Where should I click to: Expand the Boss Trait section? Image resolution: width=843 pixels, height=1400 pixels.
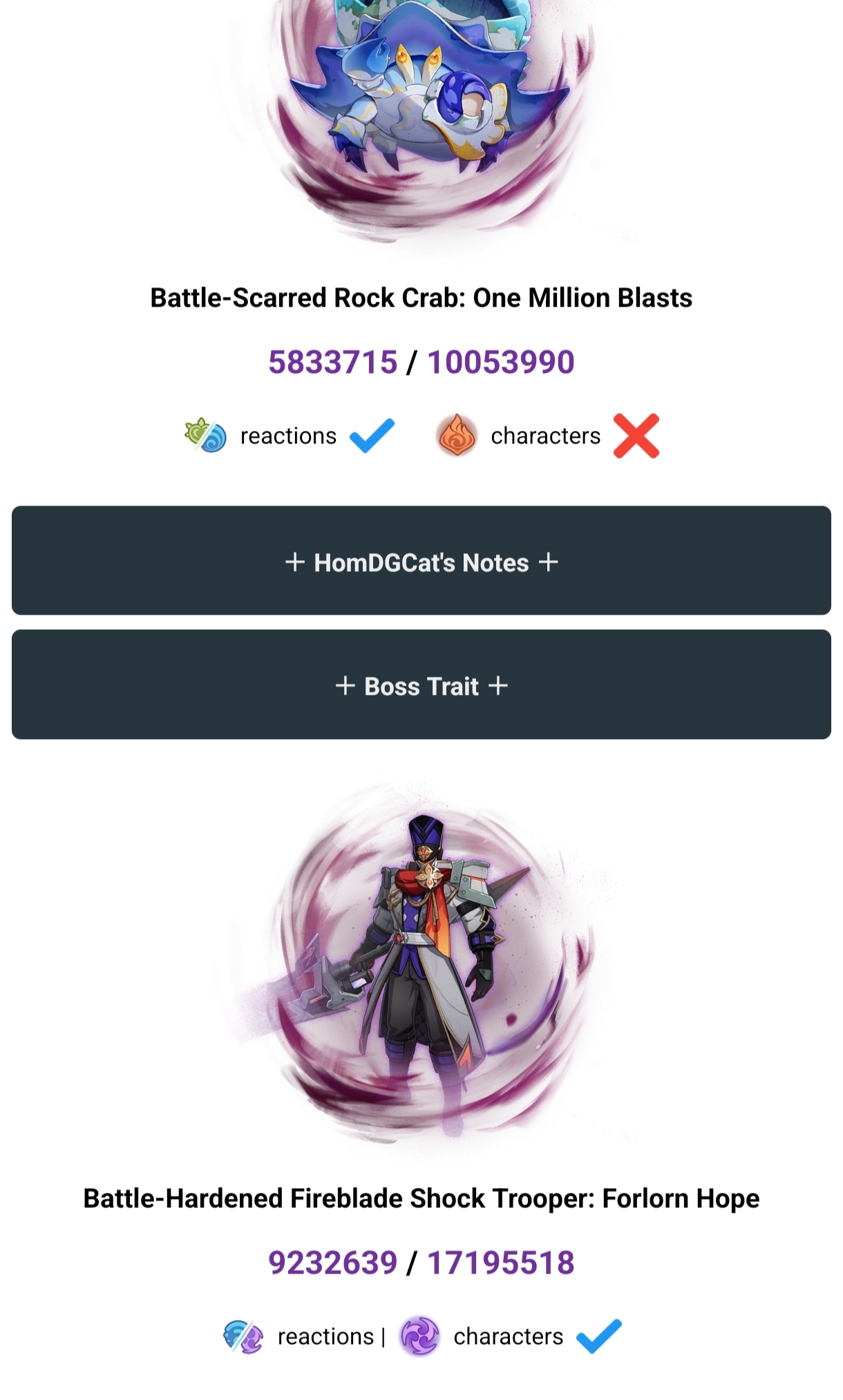[421, 684]
